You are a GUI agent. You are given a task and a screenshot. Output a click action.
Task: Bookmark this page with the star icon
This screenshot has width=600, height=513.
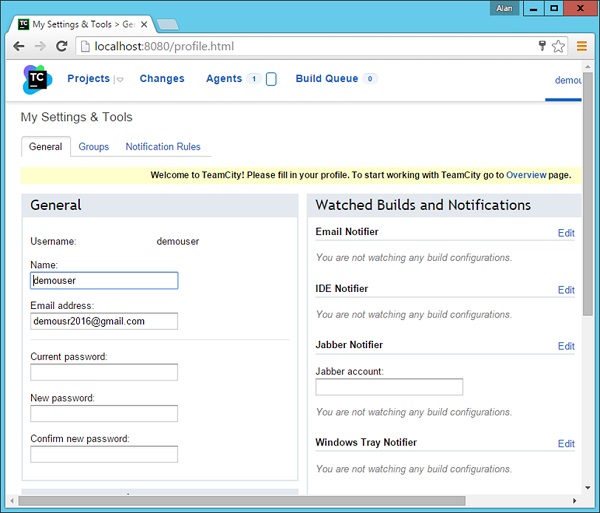[x=558, y=46]
